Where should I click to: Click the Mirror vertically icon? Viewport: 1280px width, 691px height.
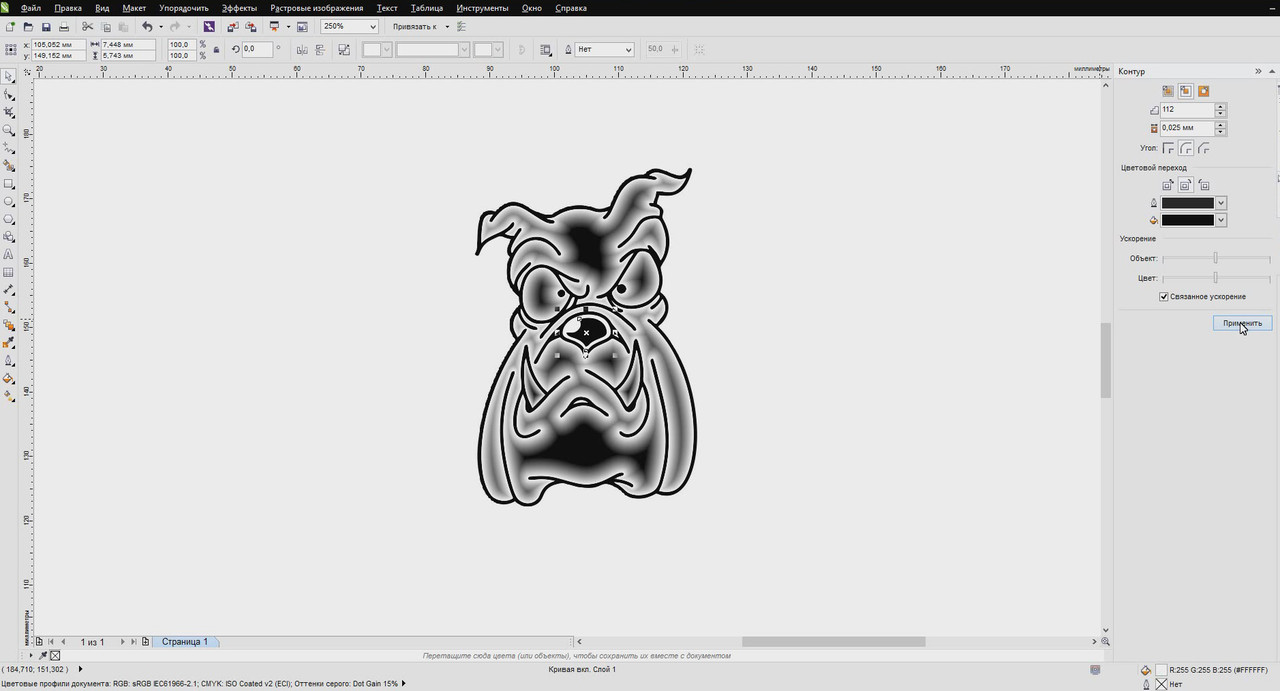click(319, 49)
